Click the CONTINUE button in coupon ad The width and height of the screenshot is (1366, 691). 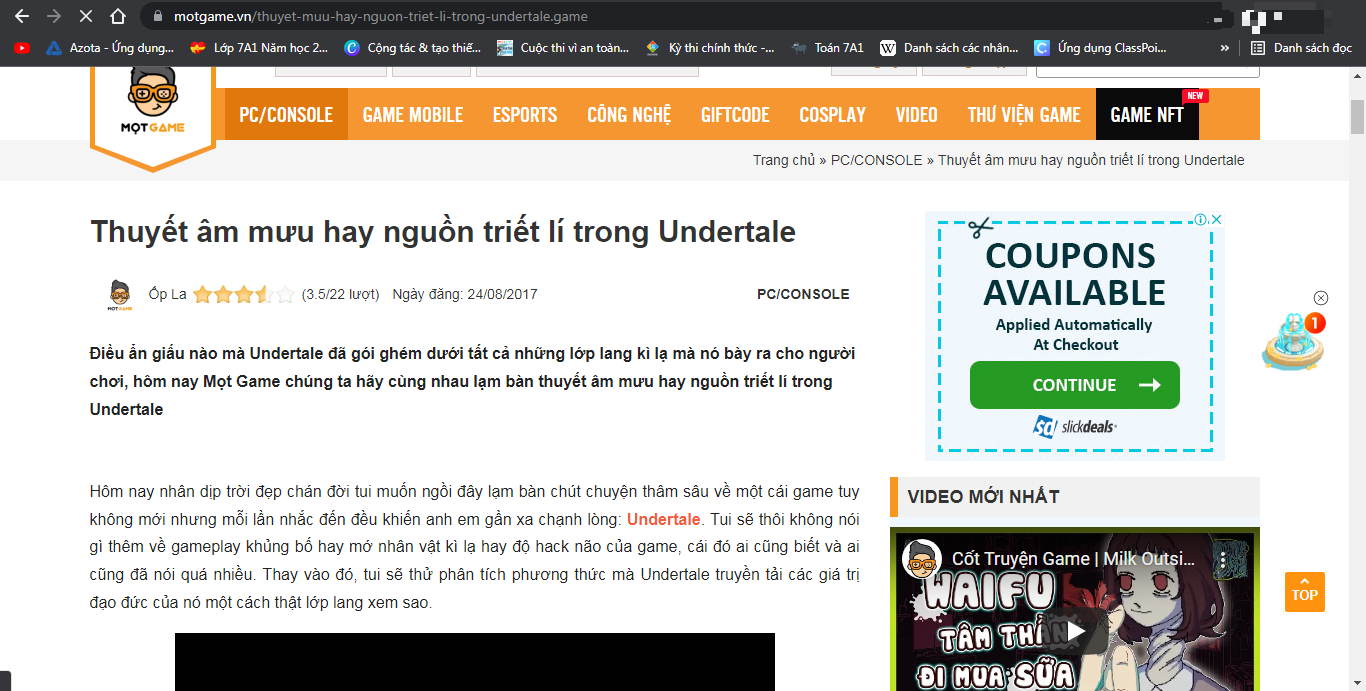coord(1075,385)
